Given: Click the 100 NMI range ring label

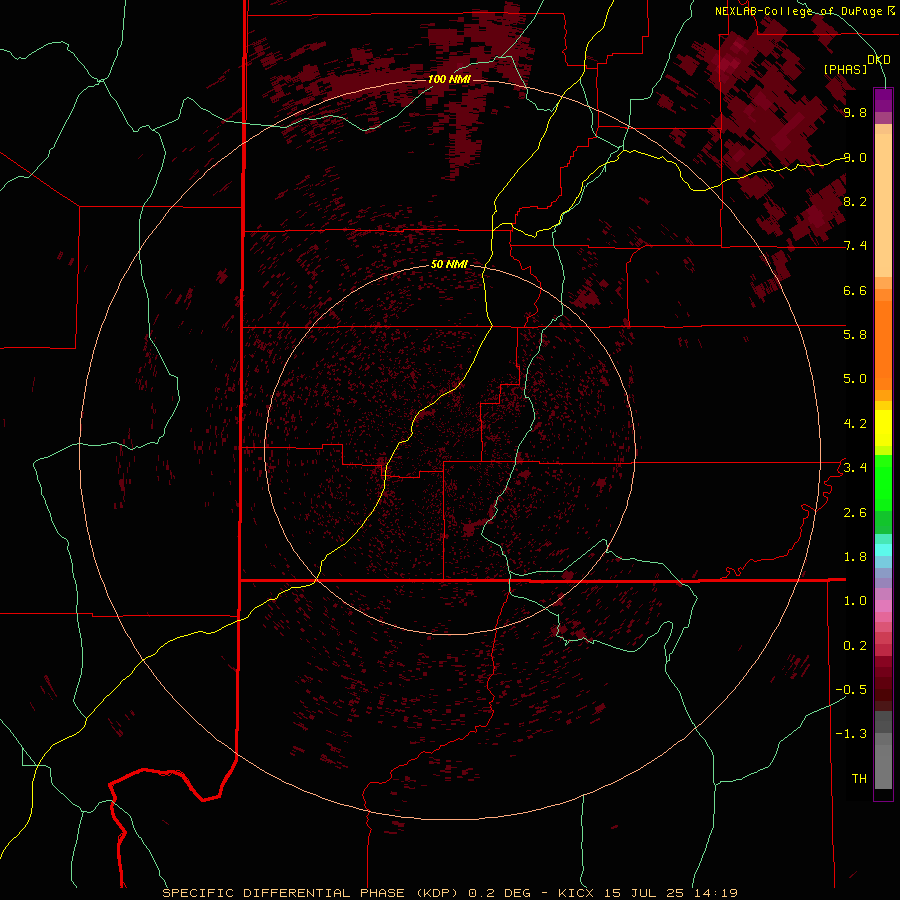Looking at the screenshot, I should coord(449,79).
